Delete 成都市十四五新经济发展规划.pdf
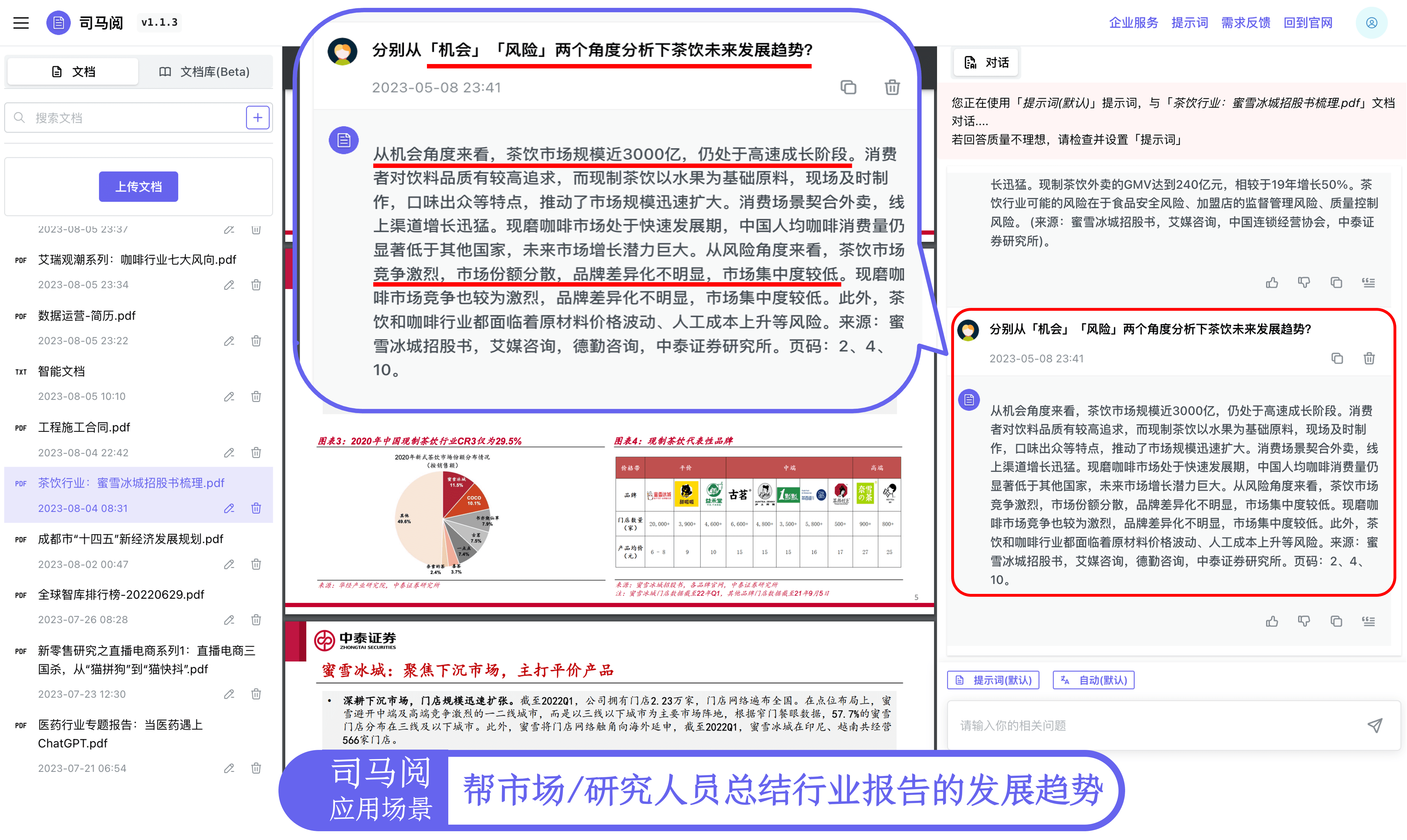This screenshot has width=1407, height=840. pos(256,564)
